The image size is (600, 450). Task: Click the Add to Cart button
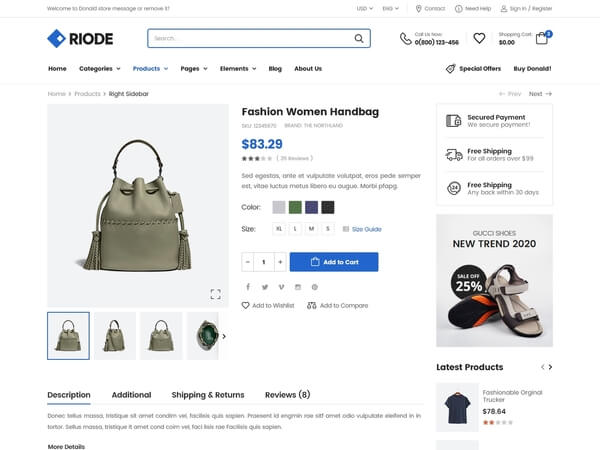[334, 262]
